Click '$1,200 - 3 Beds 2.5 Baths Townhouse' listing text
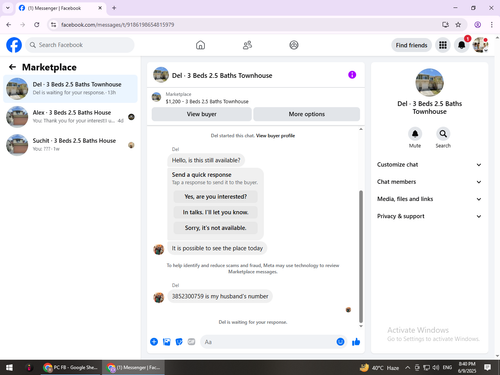This screenshot has height=375, width=500. point(207,101)
